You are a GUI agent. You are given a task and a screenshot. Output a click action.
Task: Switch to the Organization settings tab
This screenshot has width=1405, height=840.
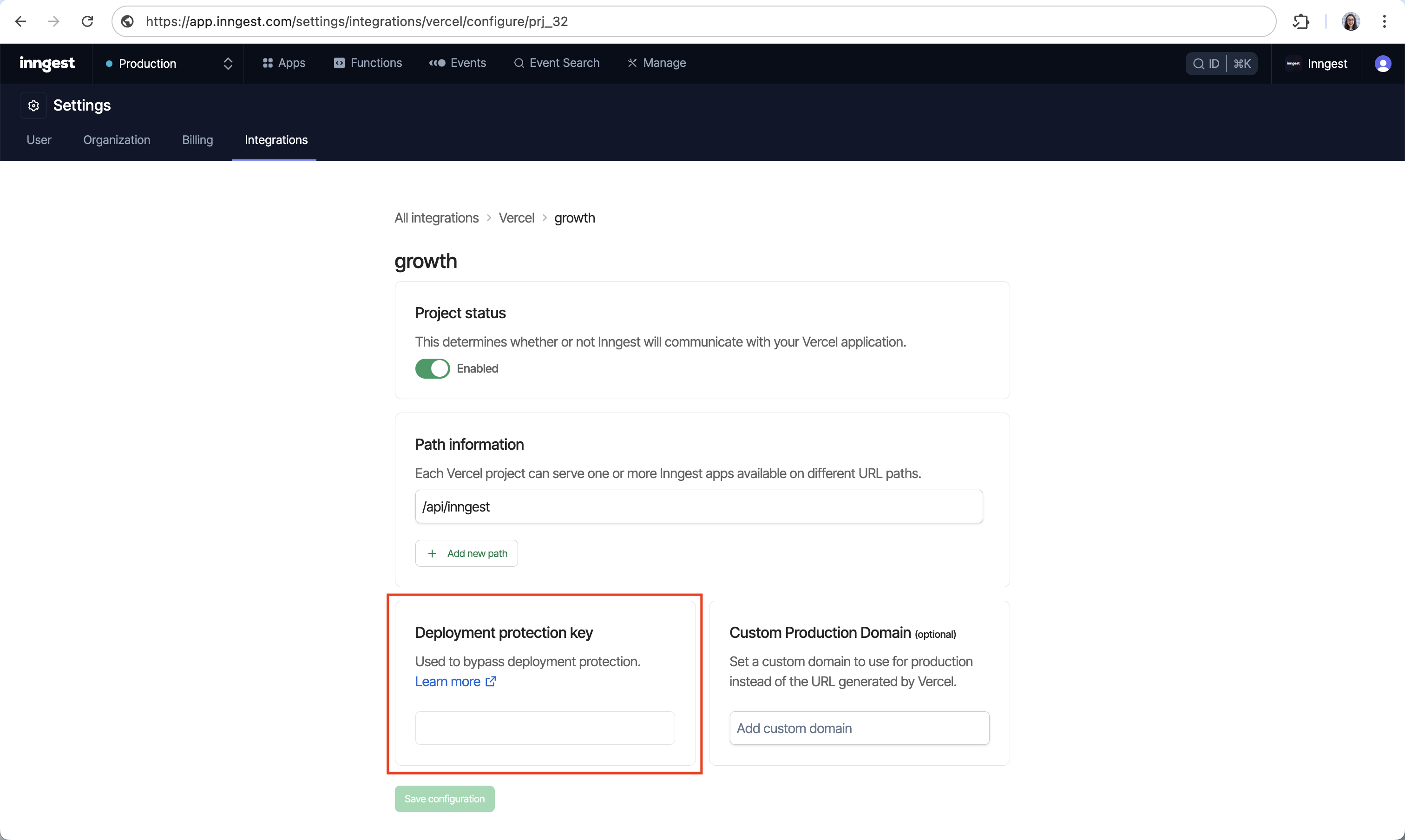point(117,140)
